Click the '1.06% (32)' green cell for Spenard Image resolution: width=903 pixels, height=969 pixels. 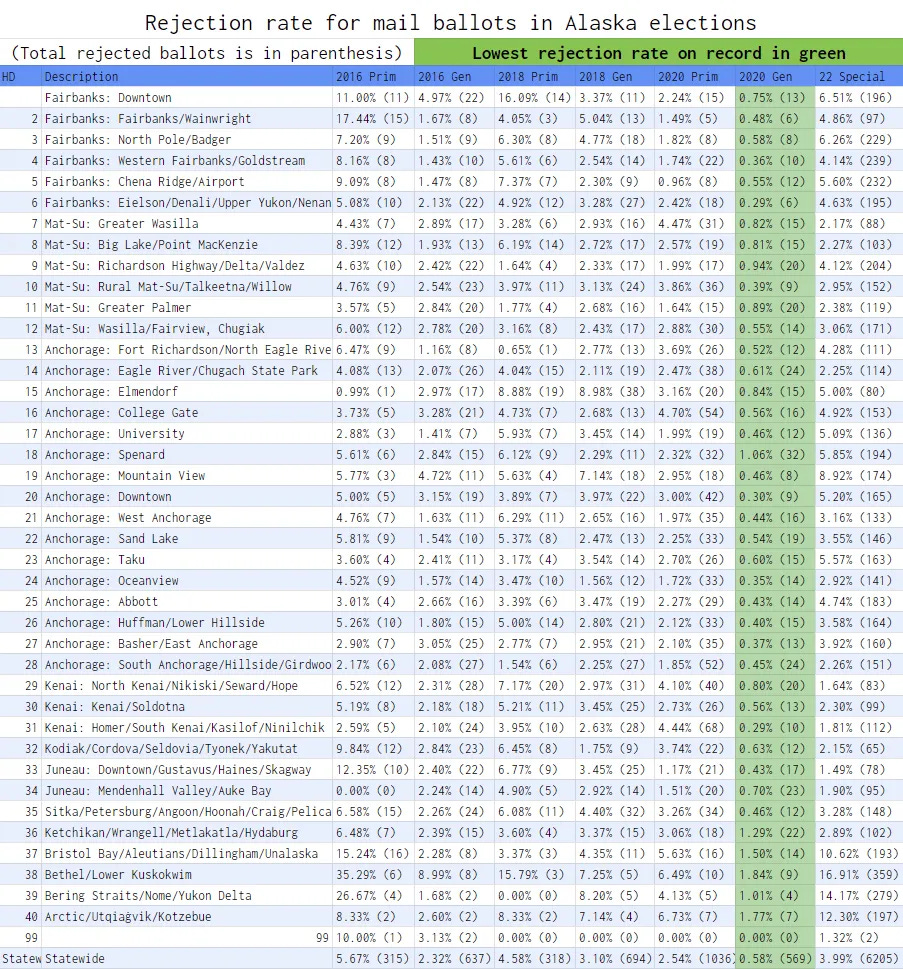click(x=775, y=455)
